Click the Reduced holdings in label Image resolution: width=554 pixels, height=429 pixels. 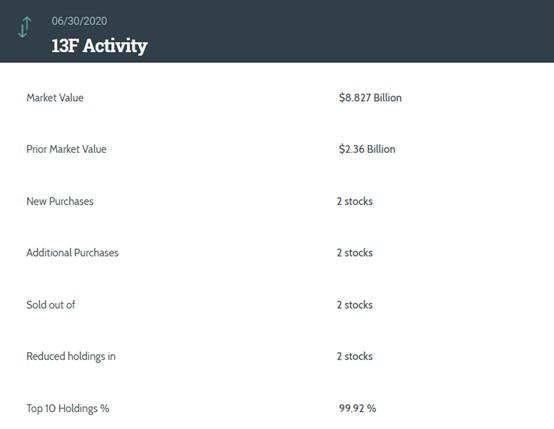click(x=71, y=356)
